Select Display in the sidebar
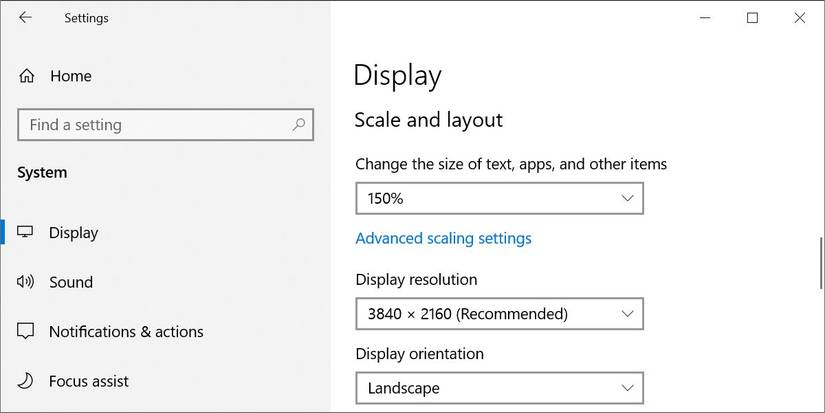The width and height of the screenshot is (825, 413). (x=74, y=232)
